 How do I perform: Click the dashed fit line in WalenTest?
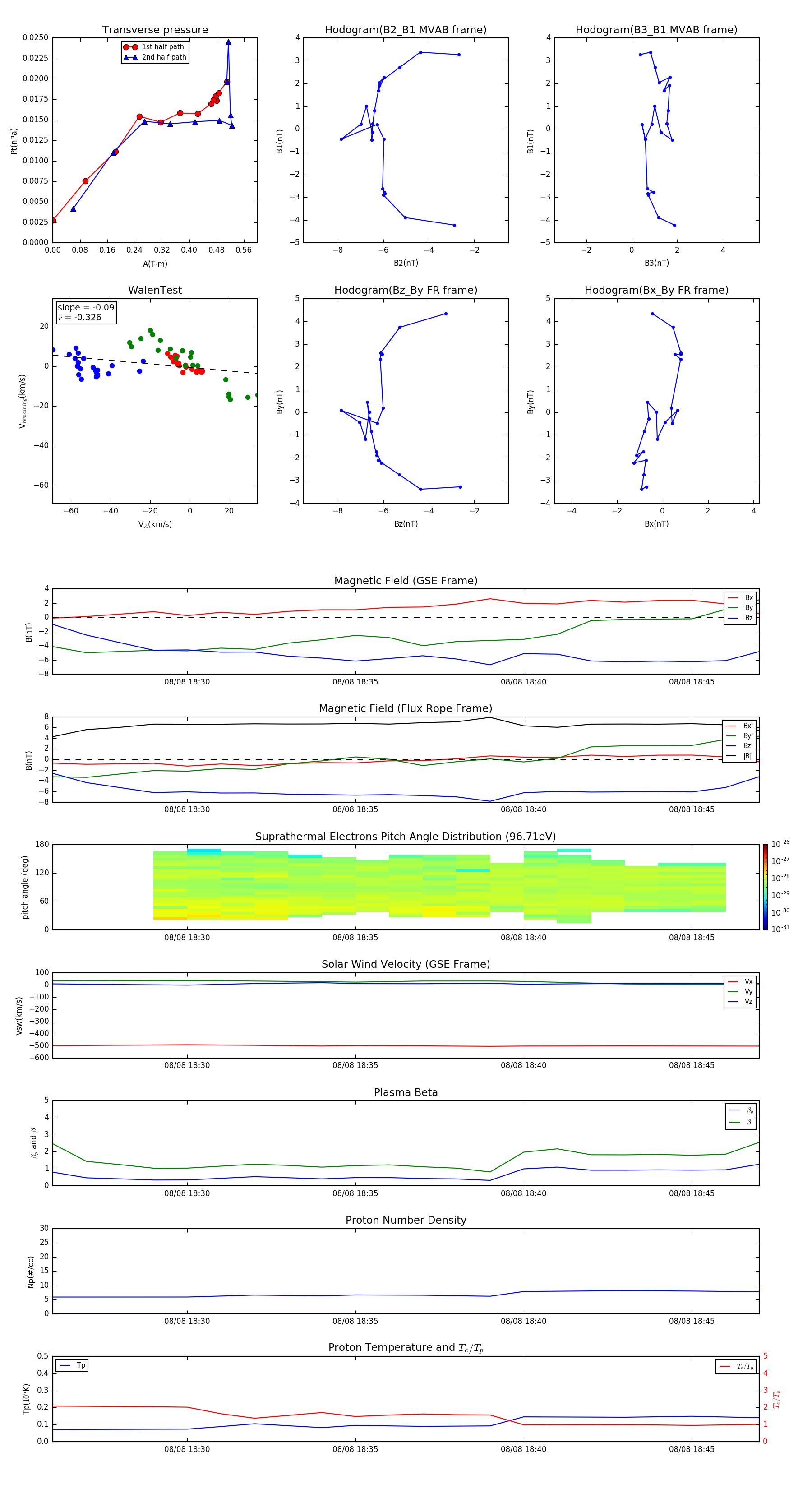click(155, 364)
